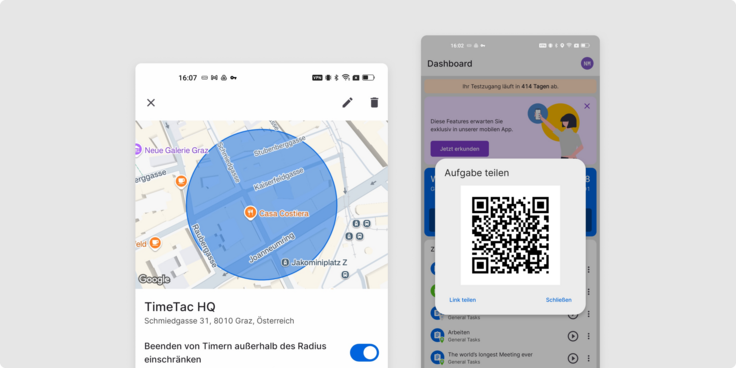The image size is (736, 368).
Task: Tap the Kaiserfeldgasse street label
Action: [x=279, y=179]
